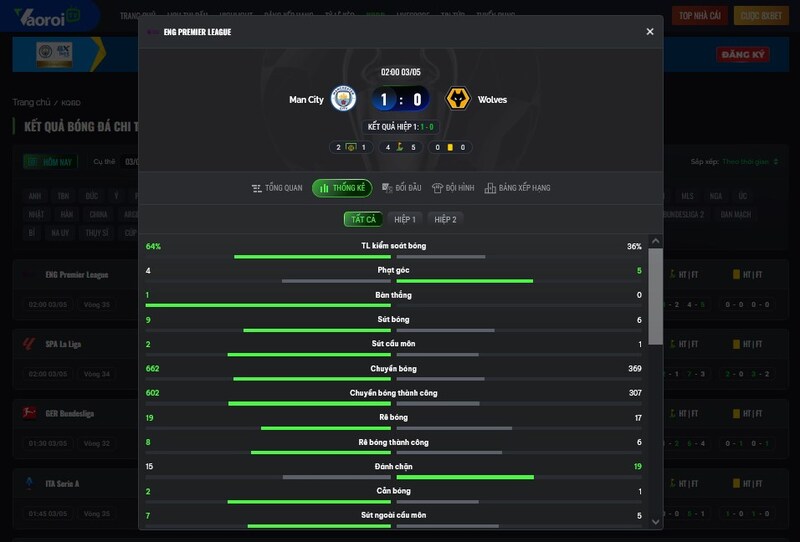The height and width of the screenshot is (542, 800).
Task: Close the ENG Premier League popup
Action: click(649, 32)
